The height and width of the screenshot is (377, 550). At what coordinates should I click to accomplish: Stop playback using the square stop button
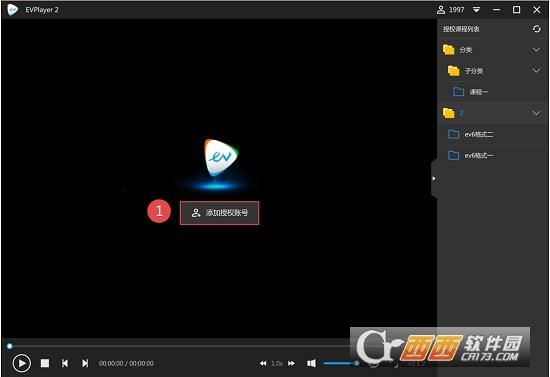[45, 363]
